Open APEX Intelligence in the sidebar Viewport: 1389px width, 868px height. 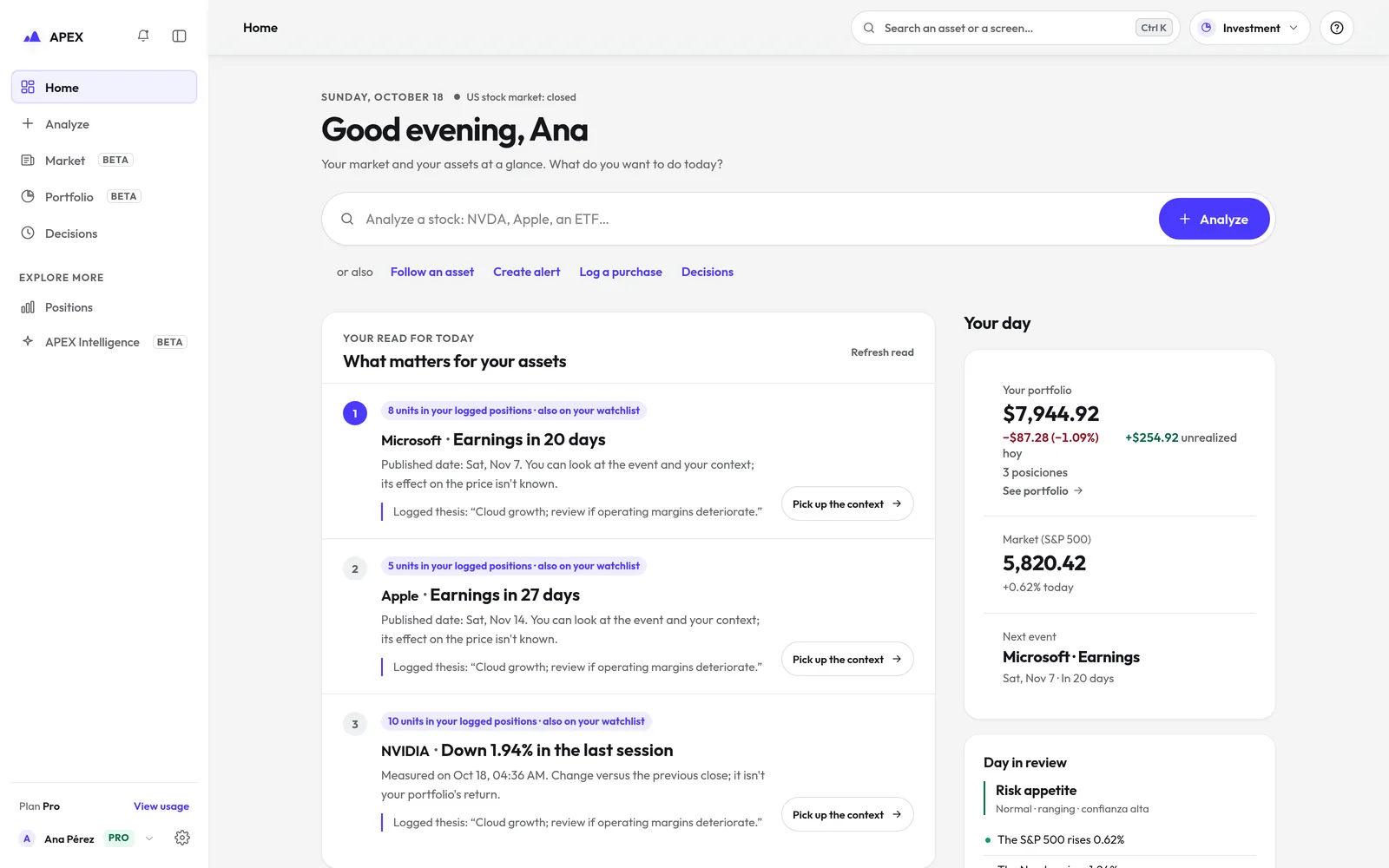coord(104,342)
